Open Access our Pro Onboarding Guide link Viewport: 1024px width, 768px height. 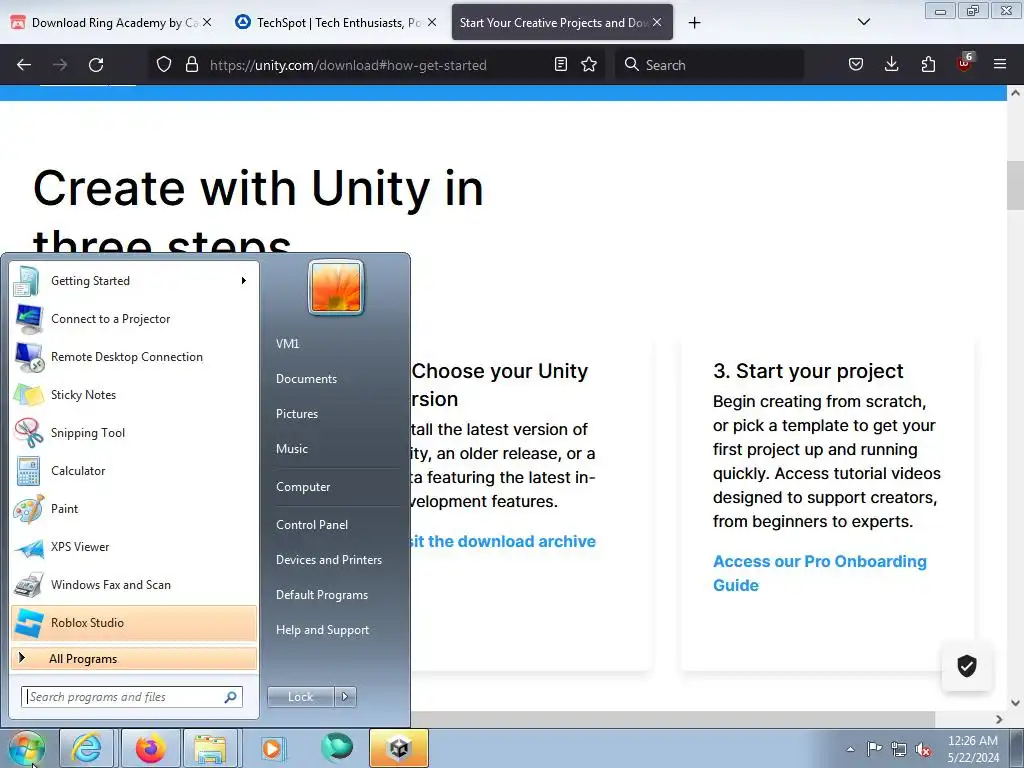[x=820, y=573]
